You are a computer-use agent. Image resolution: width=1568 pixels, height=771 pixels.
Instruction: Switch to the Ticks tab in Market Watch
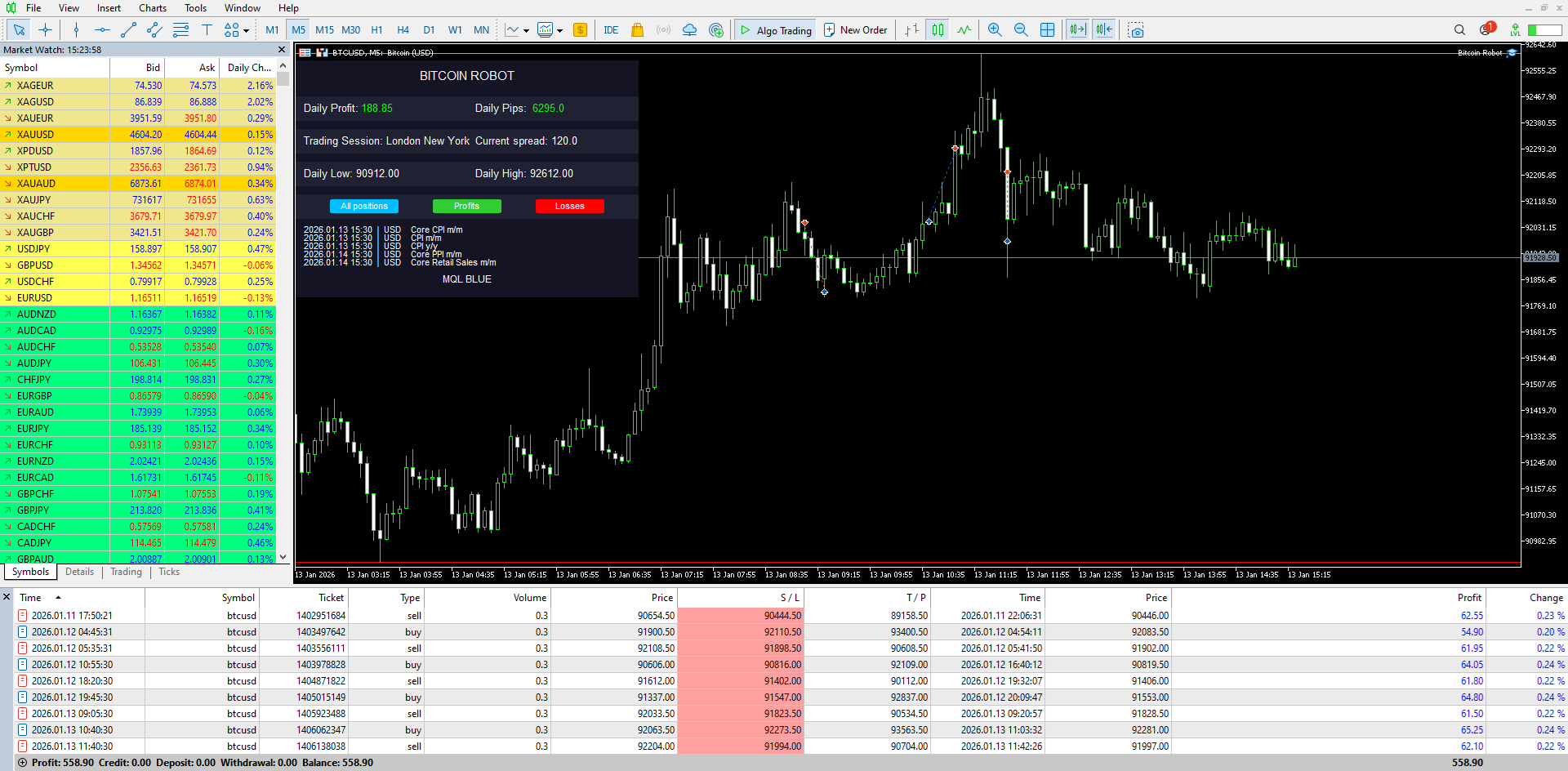coord(169,572)
